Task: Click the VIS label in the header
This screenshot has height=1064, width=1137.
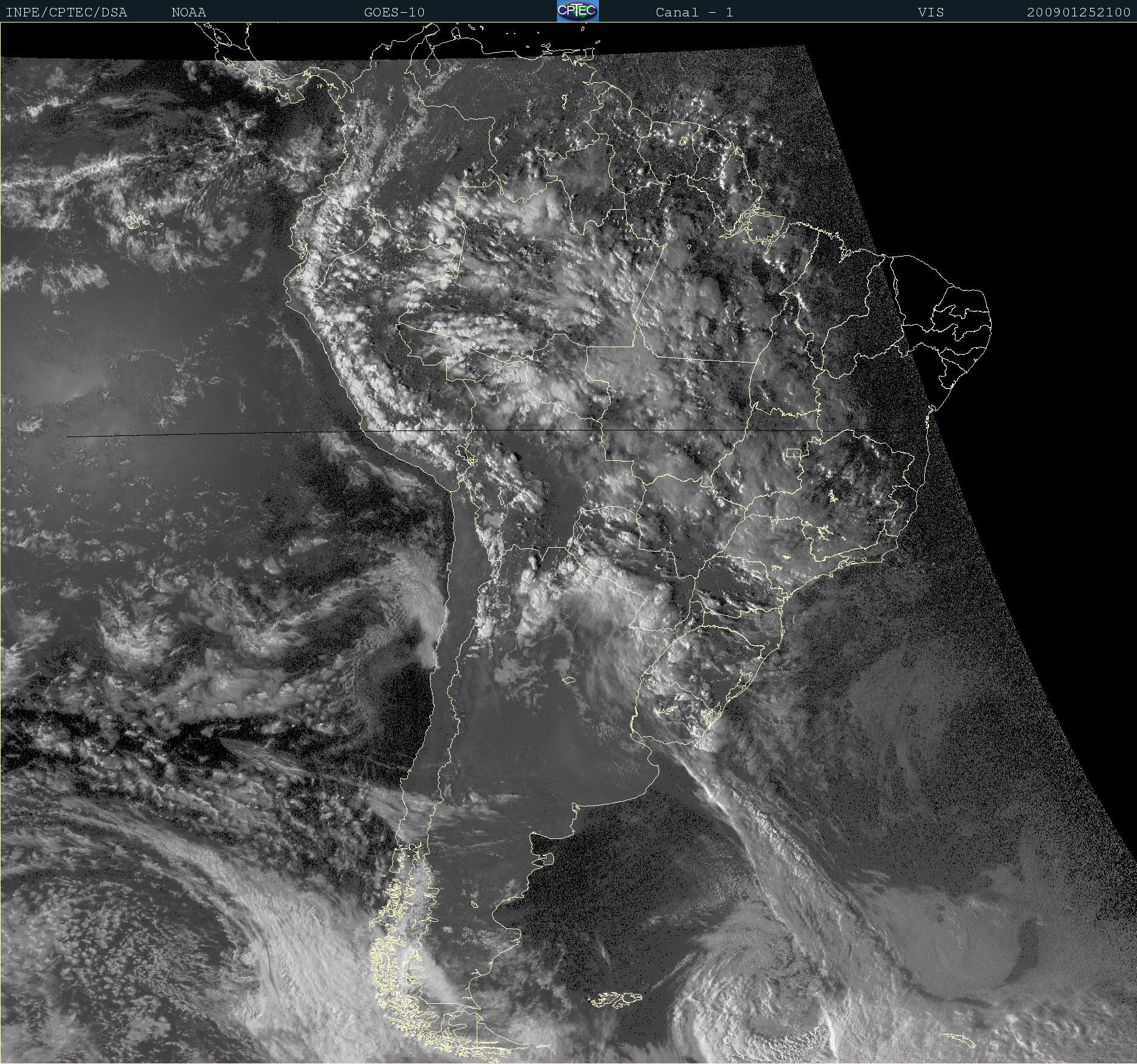Action: pos(931,13)
